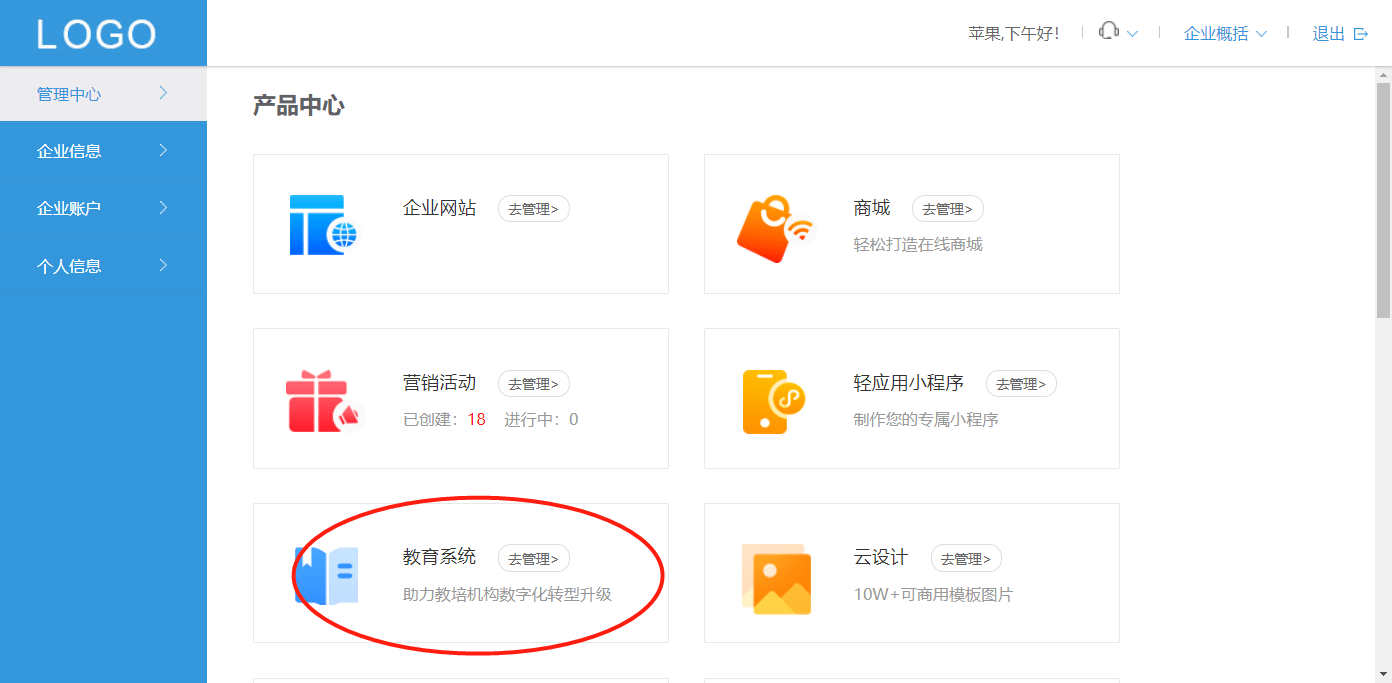The width and height of the screenshot is (1392, 683).
Task: Expand chevron next to 企业账户
Action: (163, 207)
